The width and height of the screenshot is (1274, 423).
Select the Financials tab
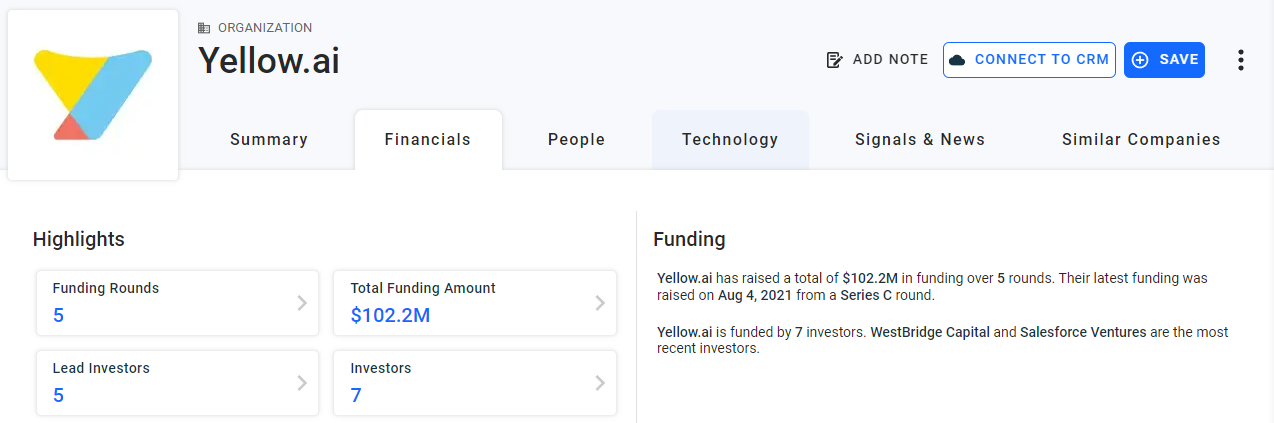click(428, 140)
